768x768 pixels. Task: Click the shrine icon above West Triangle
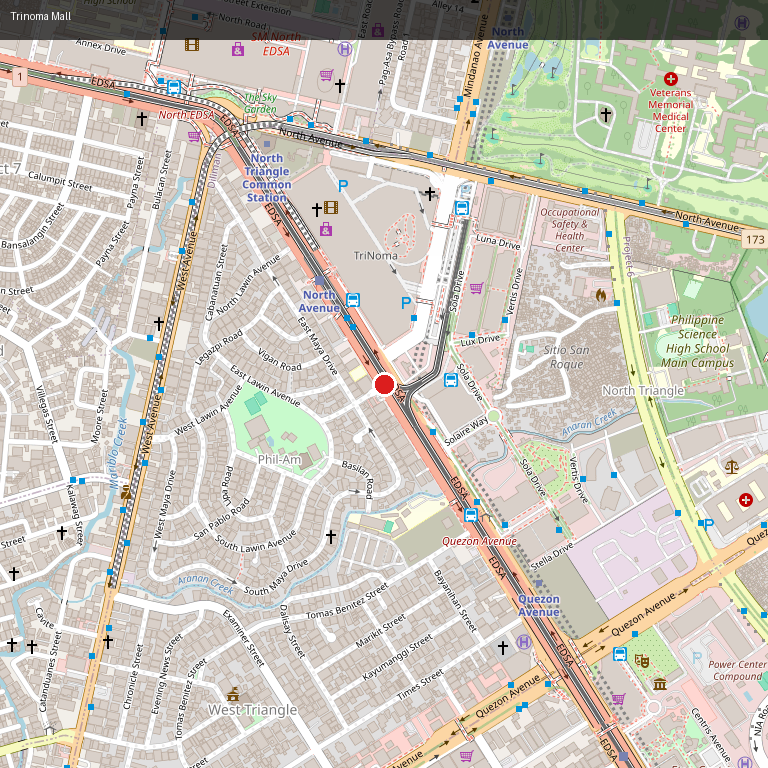[233, 694]
